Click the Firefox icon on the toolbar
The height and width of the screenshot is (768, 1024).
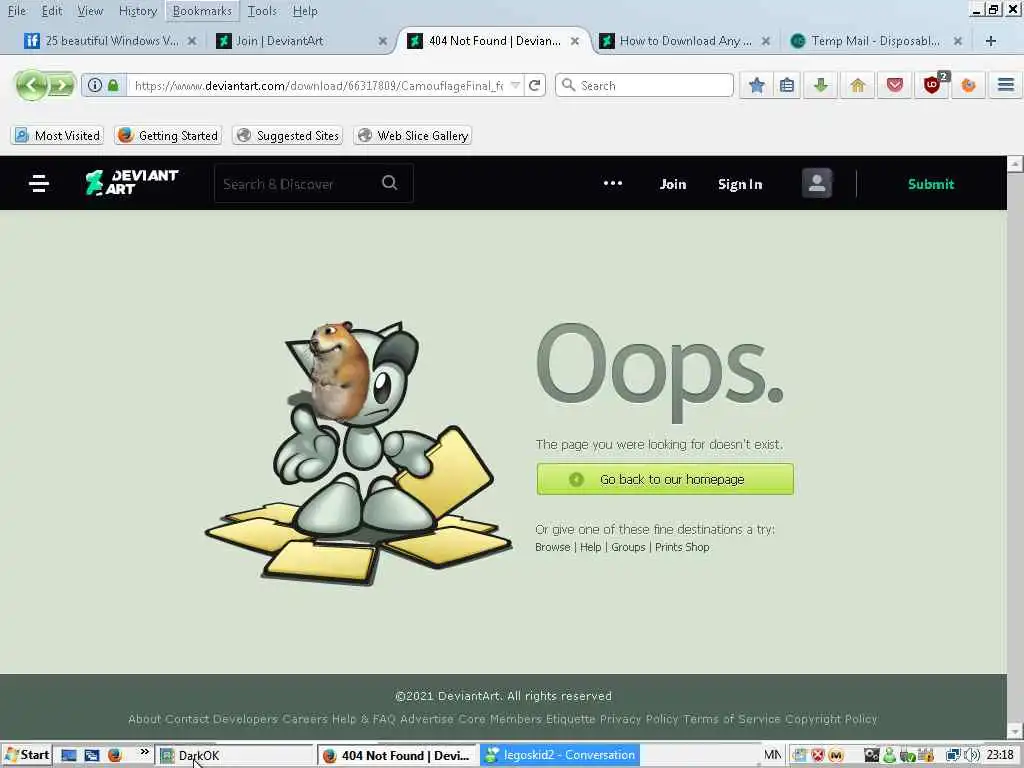tap(968, 85)
